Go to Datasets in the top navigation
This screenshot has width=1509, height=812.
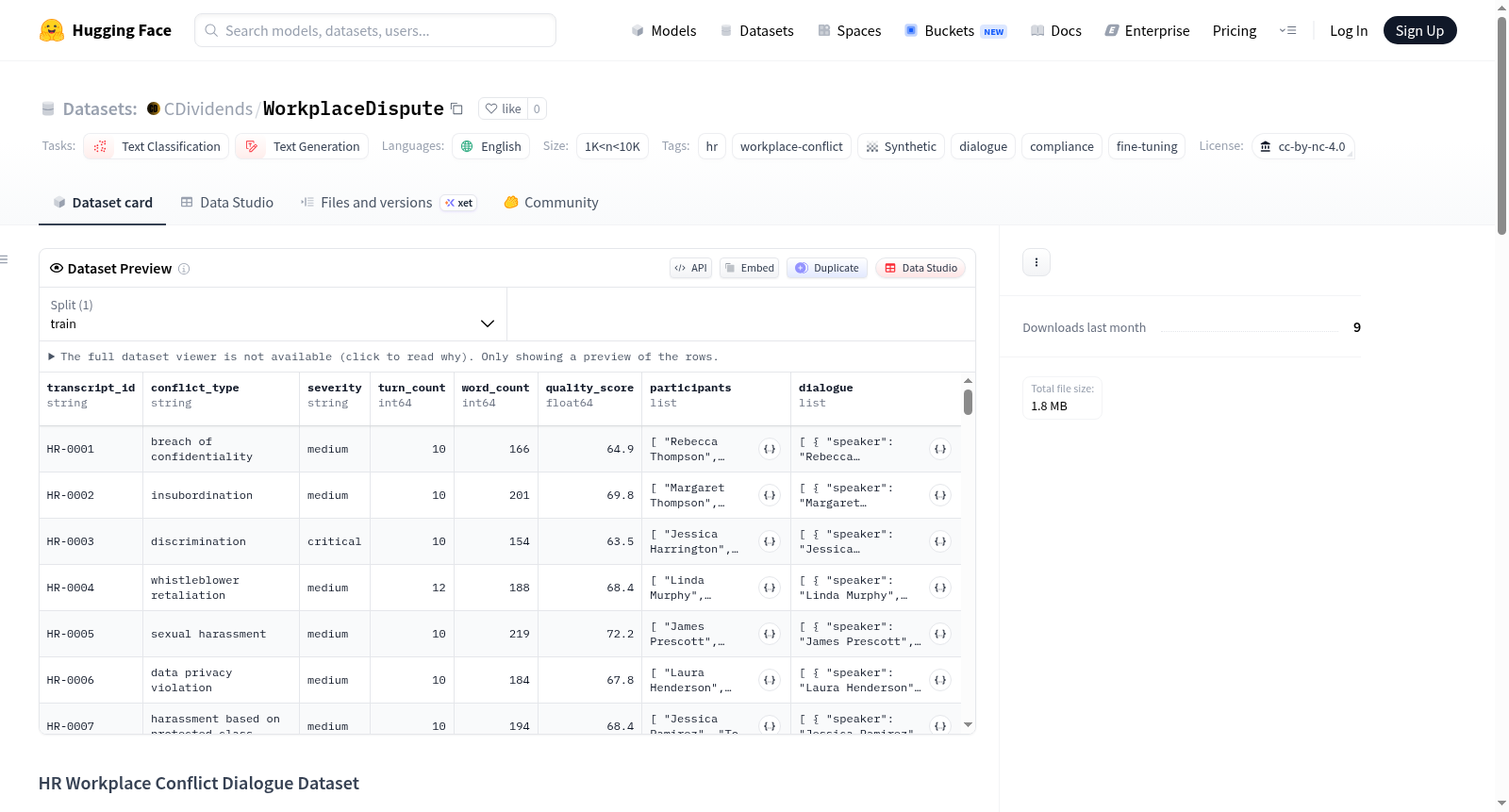point(756,30)
